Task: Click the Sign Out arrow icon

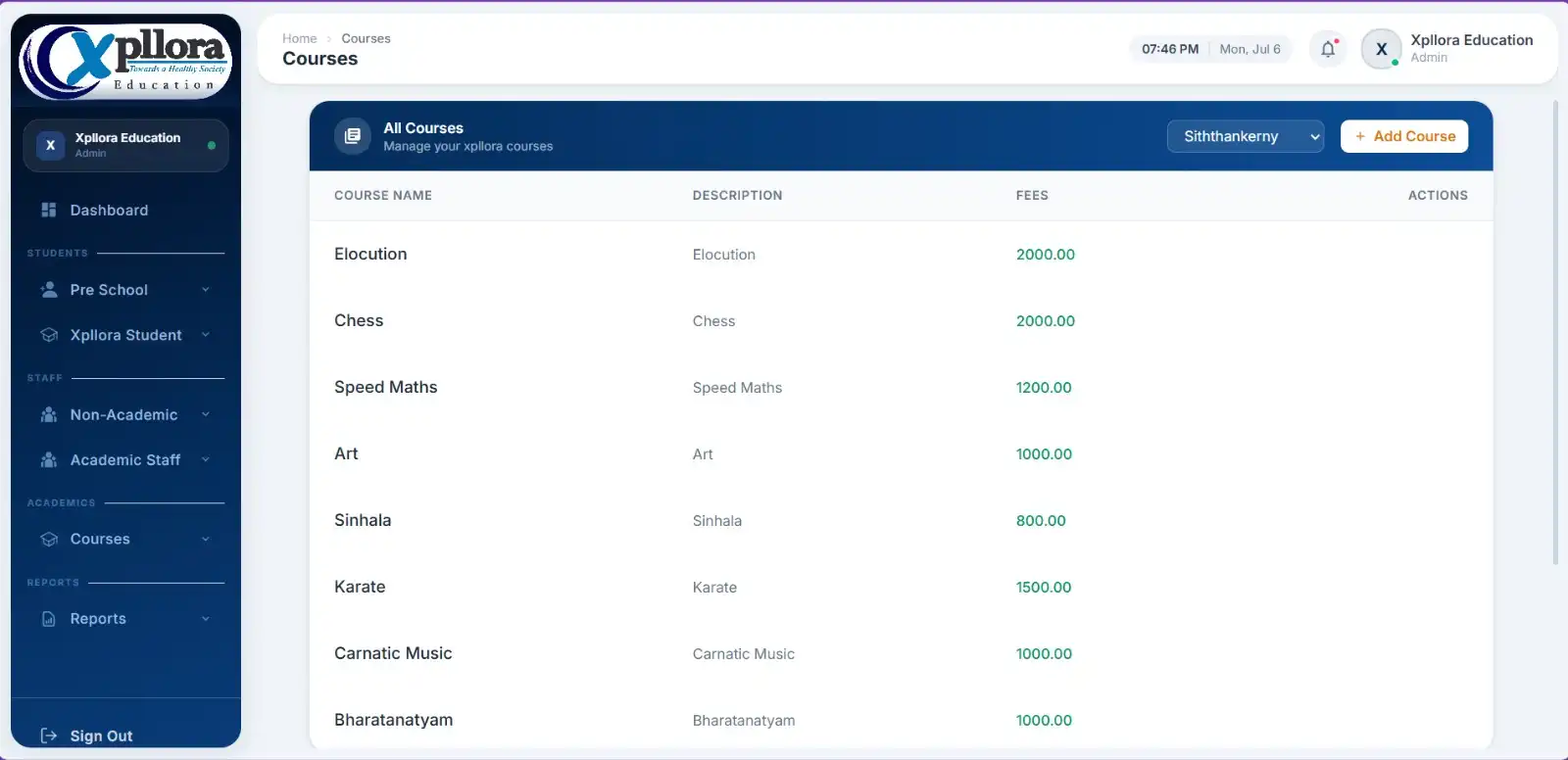Action: pos(49,736)
